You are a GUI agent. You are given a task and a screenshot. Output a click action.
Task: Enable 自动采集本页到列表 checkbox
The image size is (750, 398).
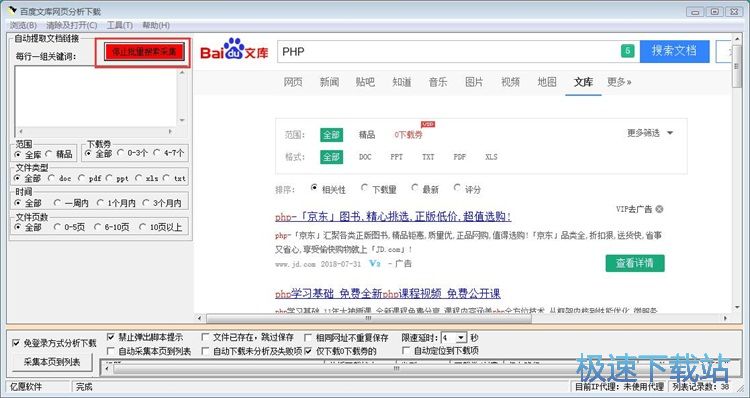pyautogui.click(x=149, y=351)
